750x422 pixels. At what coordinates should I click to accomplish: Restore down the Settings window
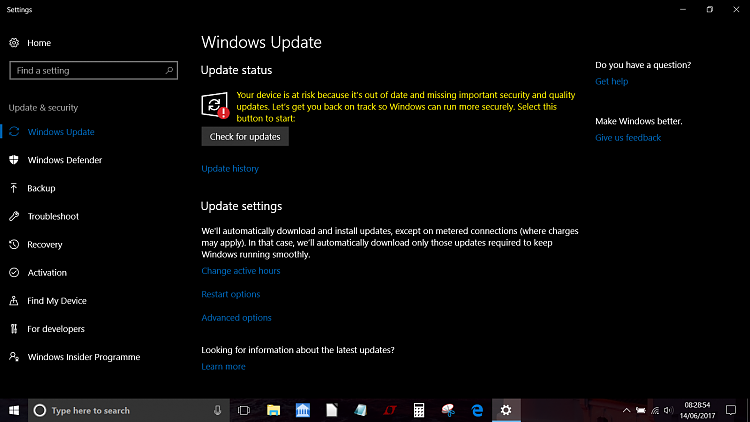tap(710, 10)
